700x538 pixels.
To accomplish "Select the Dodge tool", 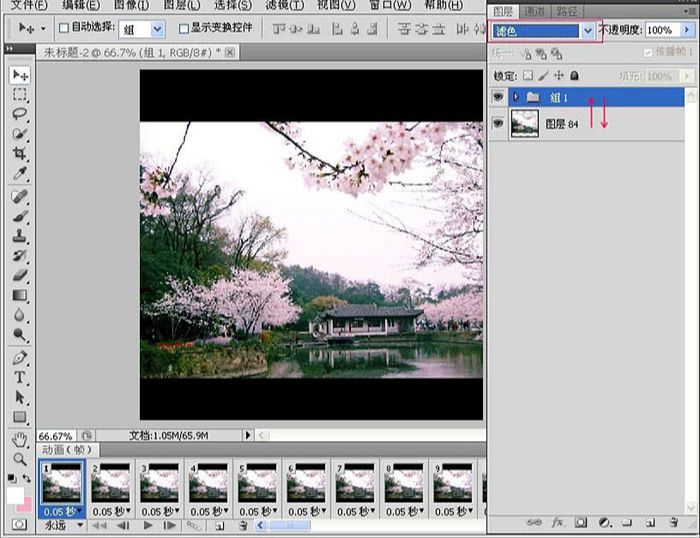I will (x=20, y=335).
